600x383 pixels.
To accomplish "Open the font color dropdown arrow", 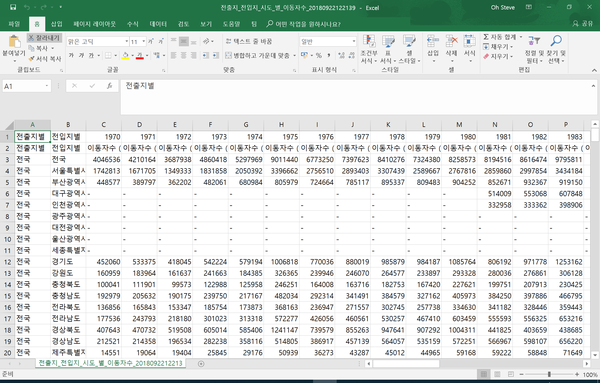I will click(147, 56).
